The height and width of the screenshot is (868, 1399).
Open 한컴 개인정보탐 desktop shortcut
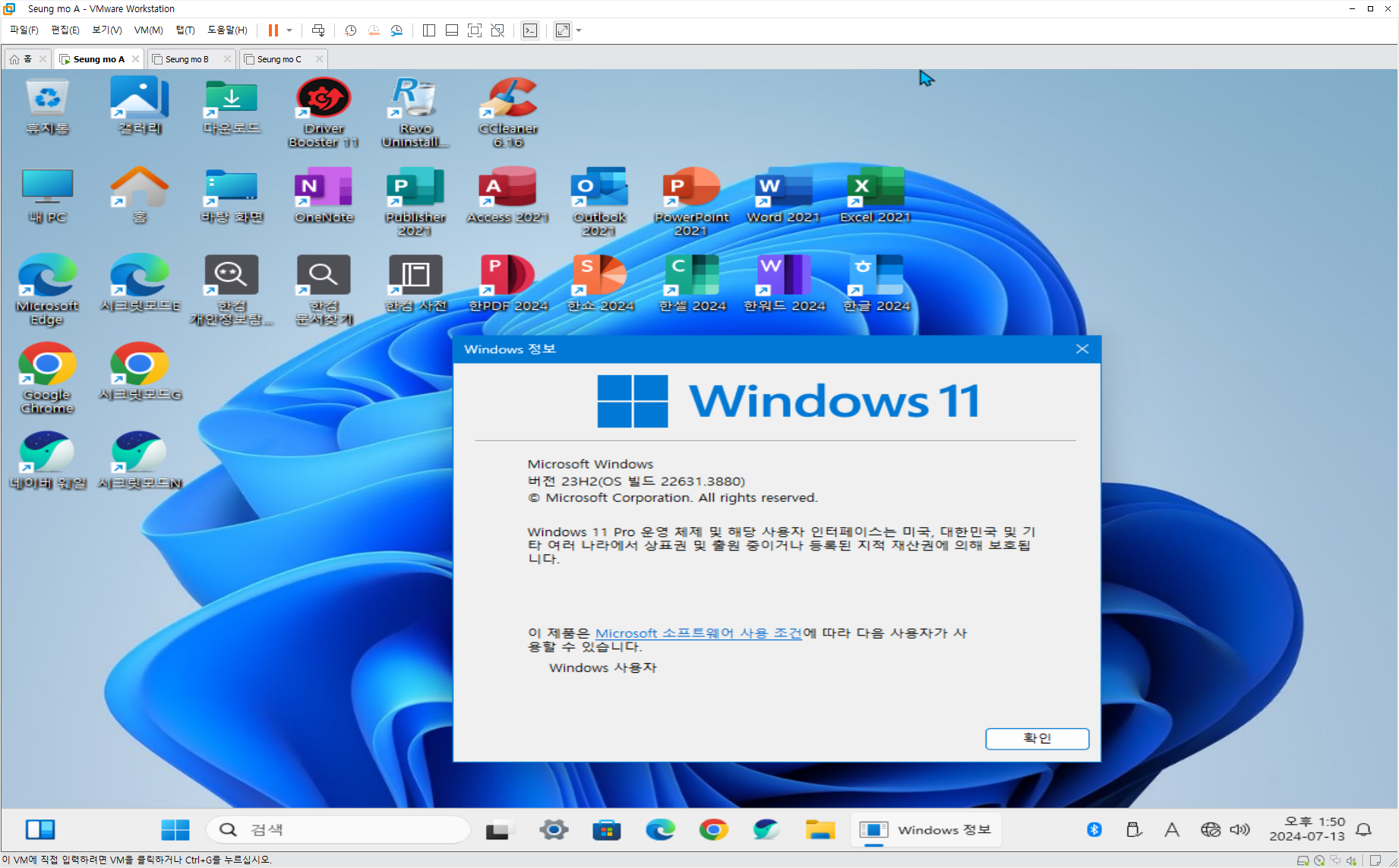click(x=232, y=290)
